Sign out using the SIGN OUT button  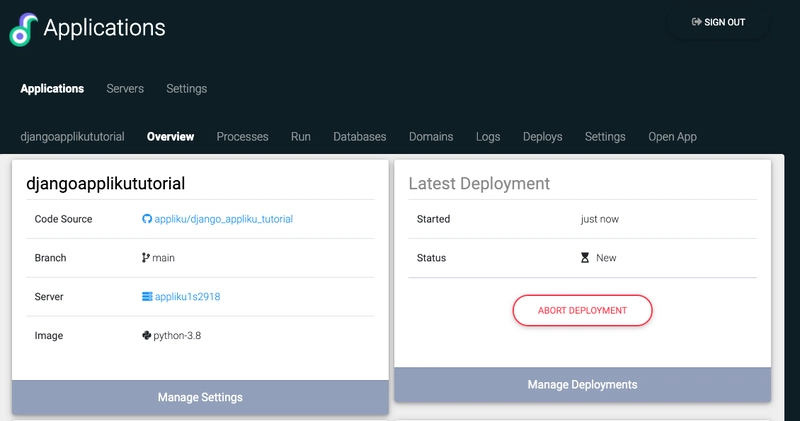coord(718,22)
